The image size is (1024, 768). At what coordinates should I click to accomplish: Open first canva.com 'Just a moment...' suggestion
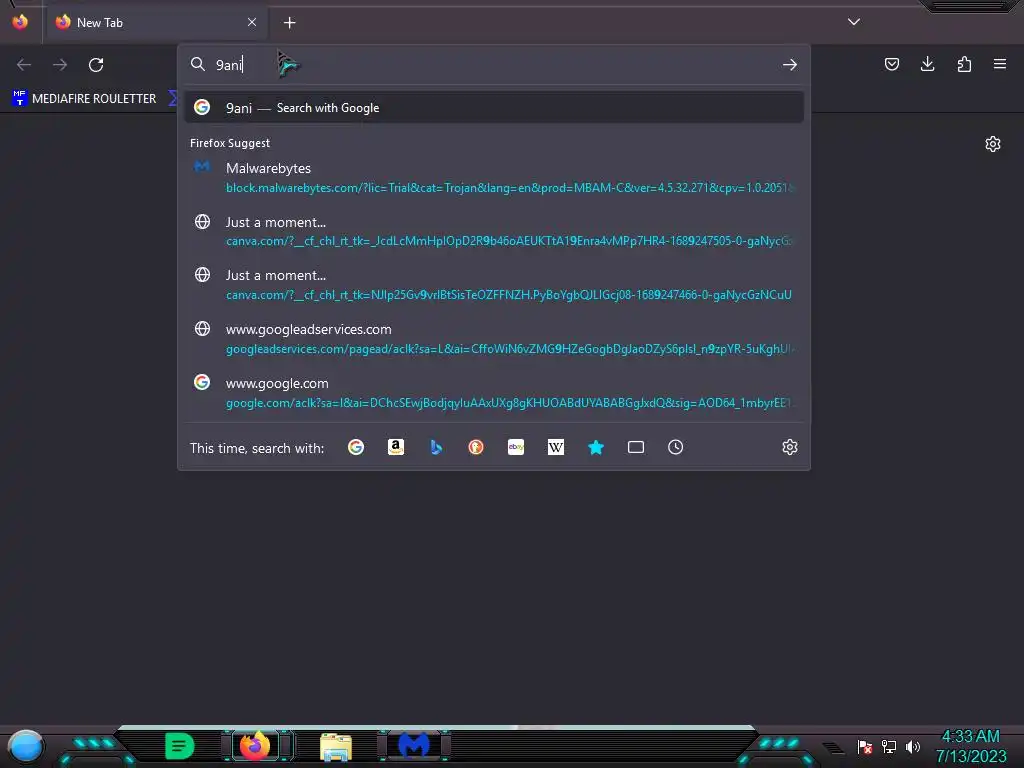pos(494,231)
